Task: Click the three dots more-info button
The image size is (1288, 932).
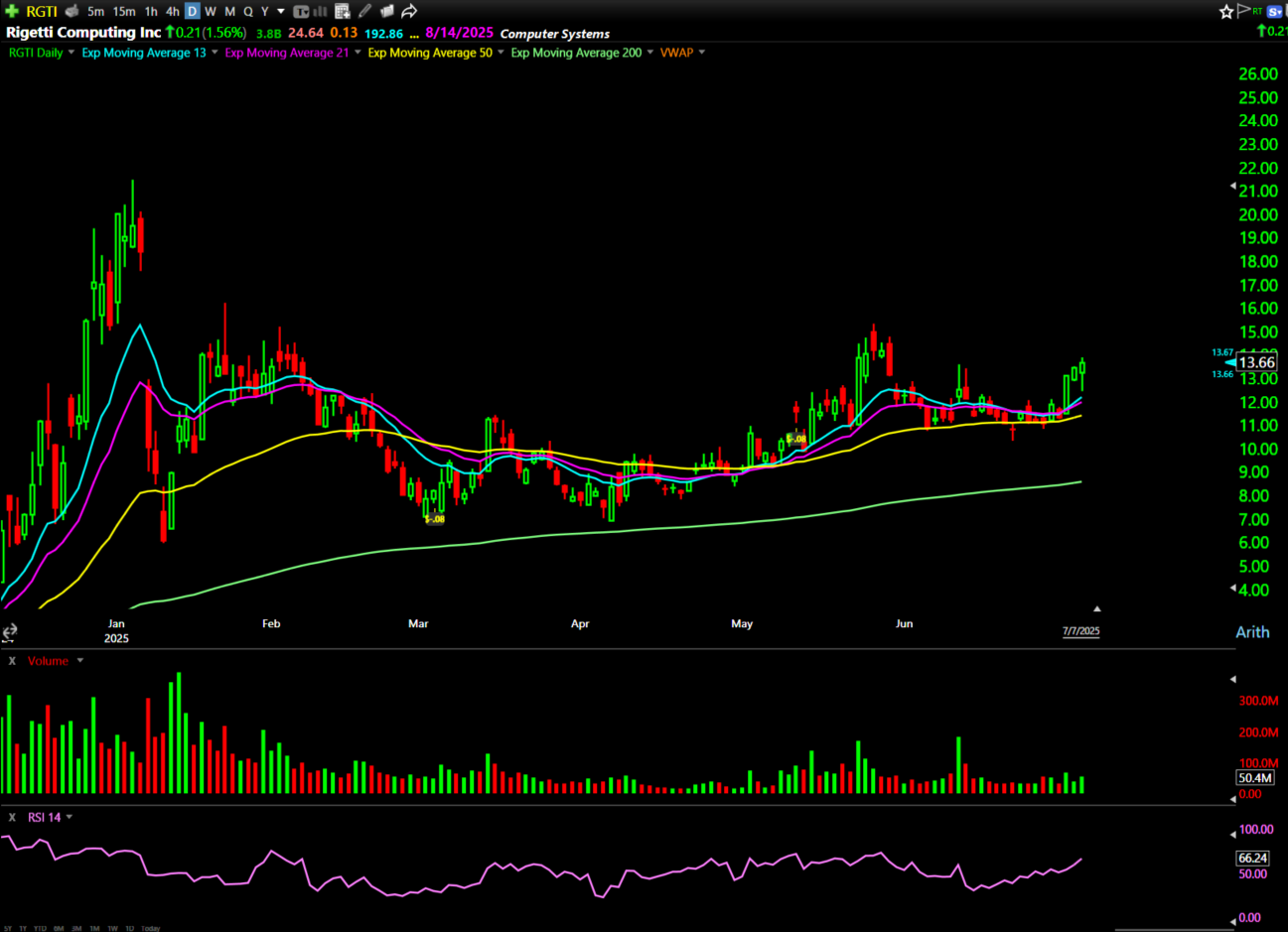Action: [414, 35]
